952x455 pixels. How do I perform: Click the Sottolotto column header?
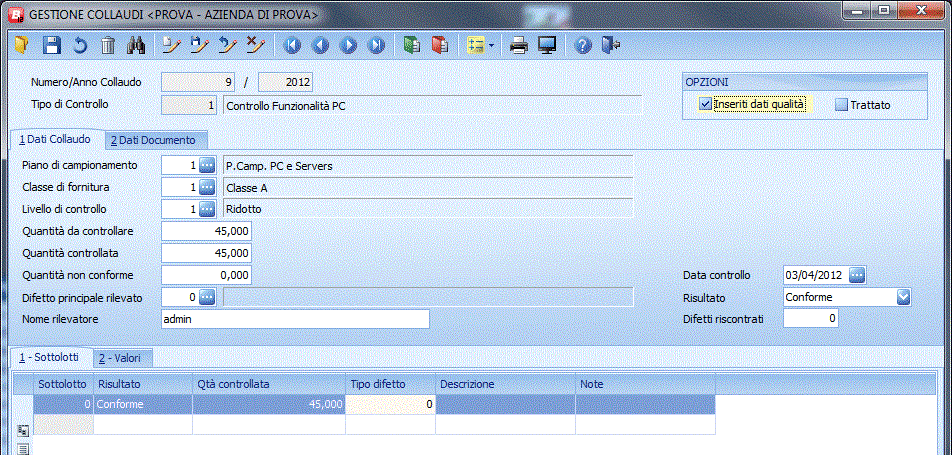(63, 384)
